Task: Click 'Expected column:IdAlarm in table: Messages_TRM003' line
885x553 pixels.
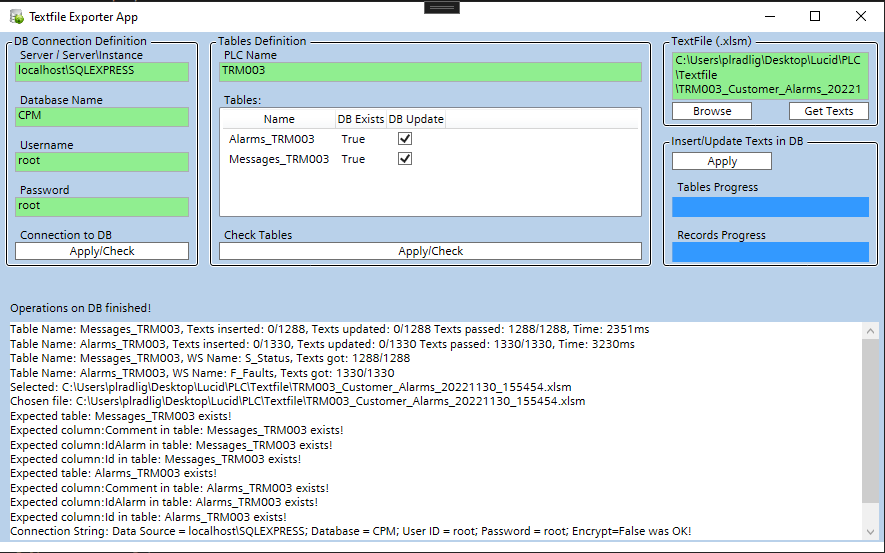Action: click(171, 445)
